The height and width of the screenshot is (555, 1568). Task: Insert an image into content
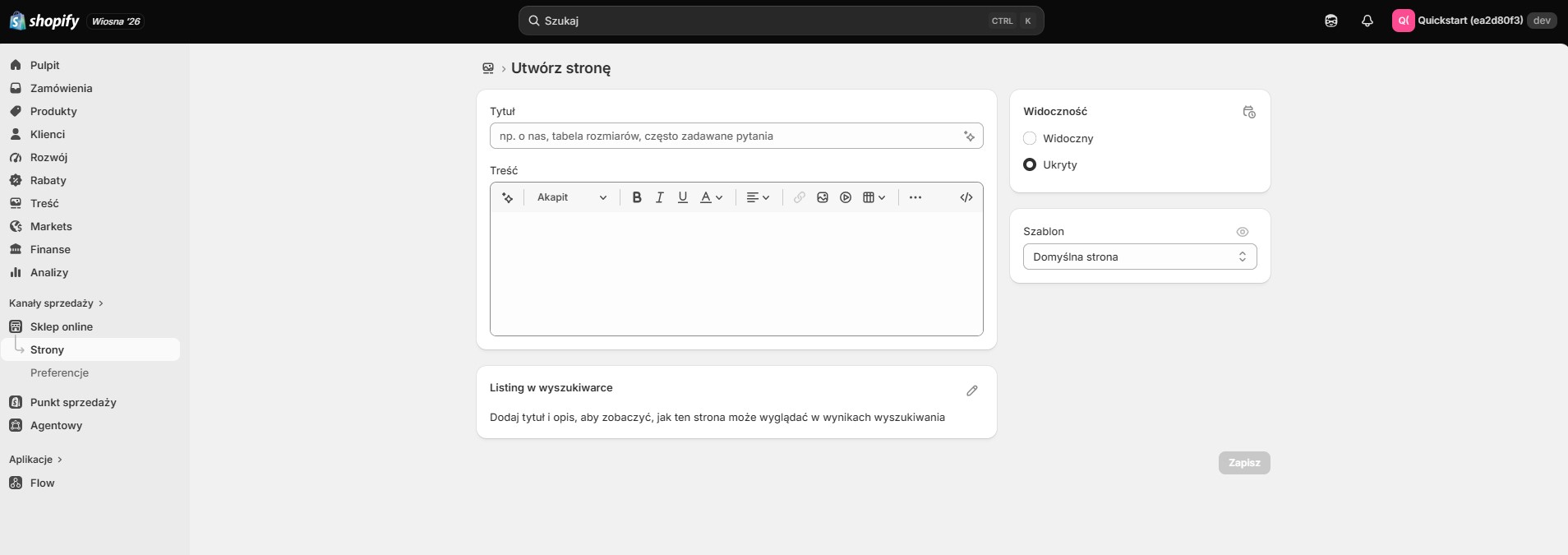pyautogui.click(x=823, y=197)
